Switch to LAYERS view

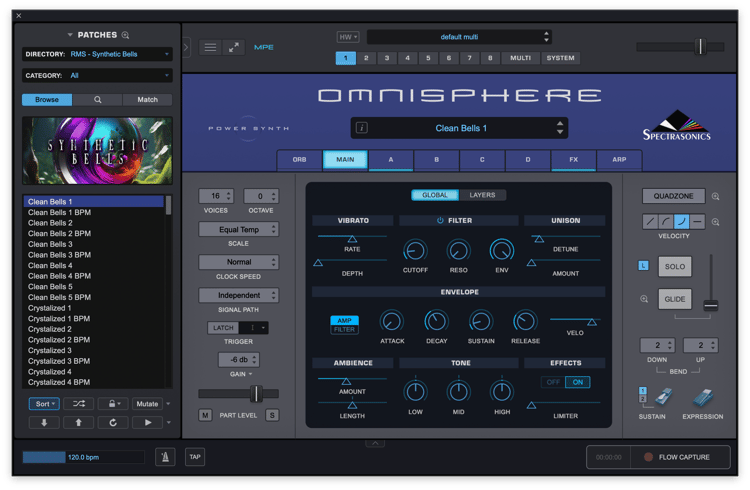coord(482,195)
